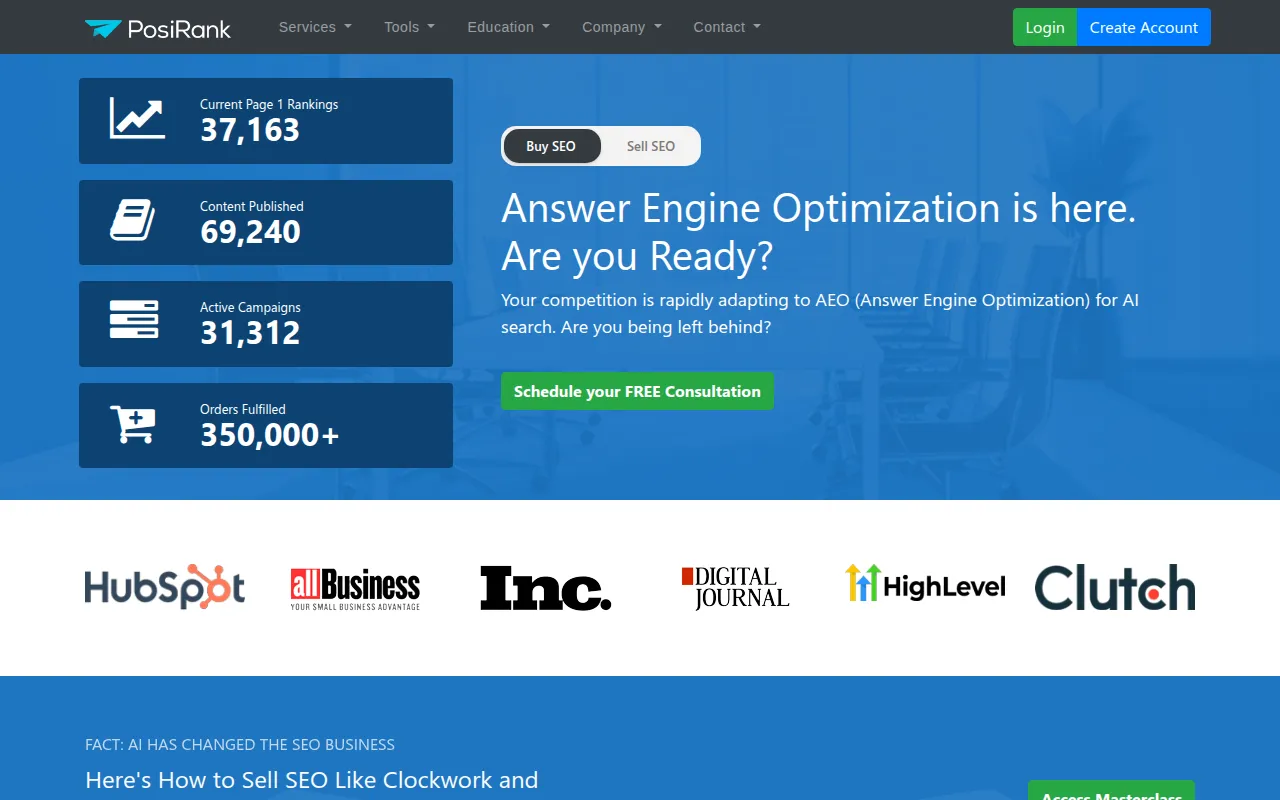
Task: Click the Create Account button
Action: pos(1144,27)
